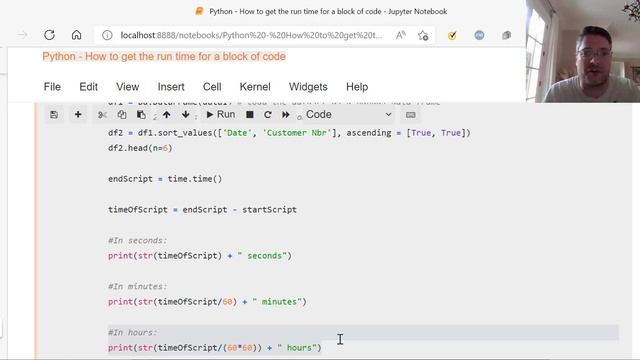The image size is (640, 360).
Task: Open the command palette keyboard icon
Action: coord(411,115)
